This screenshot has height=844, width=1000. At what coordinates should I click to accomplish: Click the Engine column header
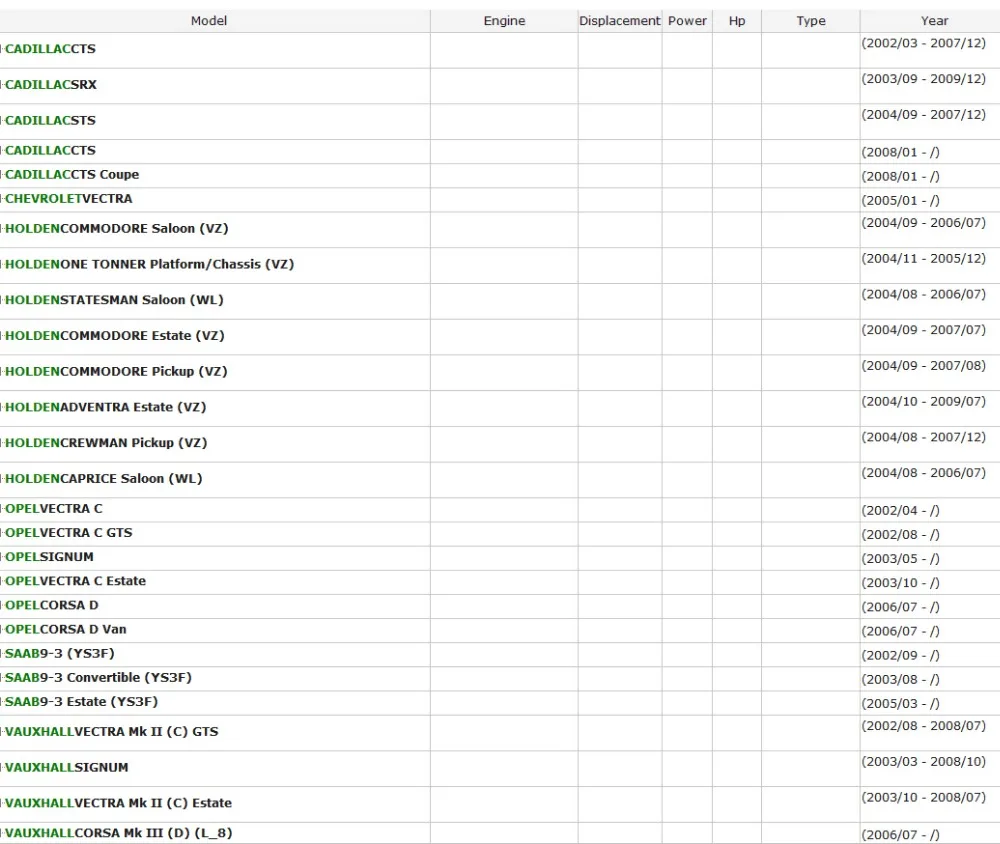504,20
